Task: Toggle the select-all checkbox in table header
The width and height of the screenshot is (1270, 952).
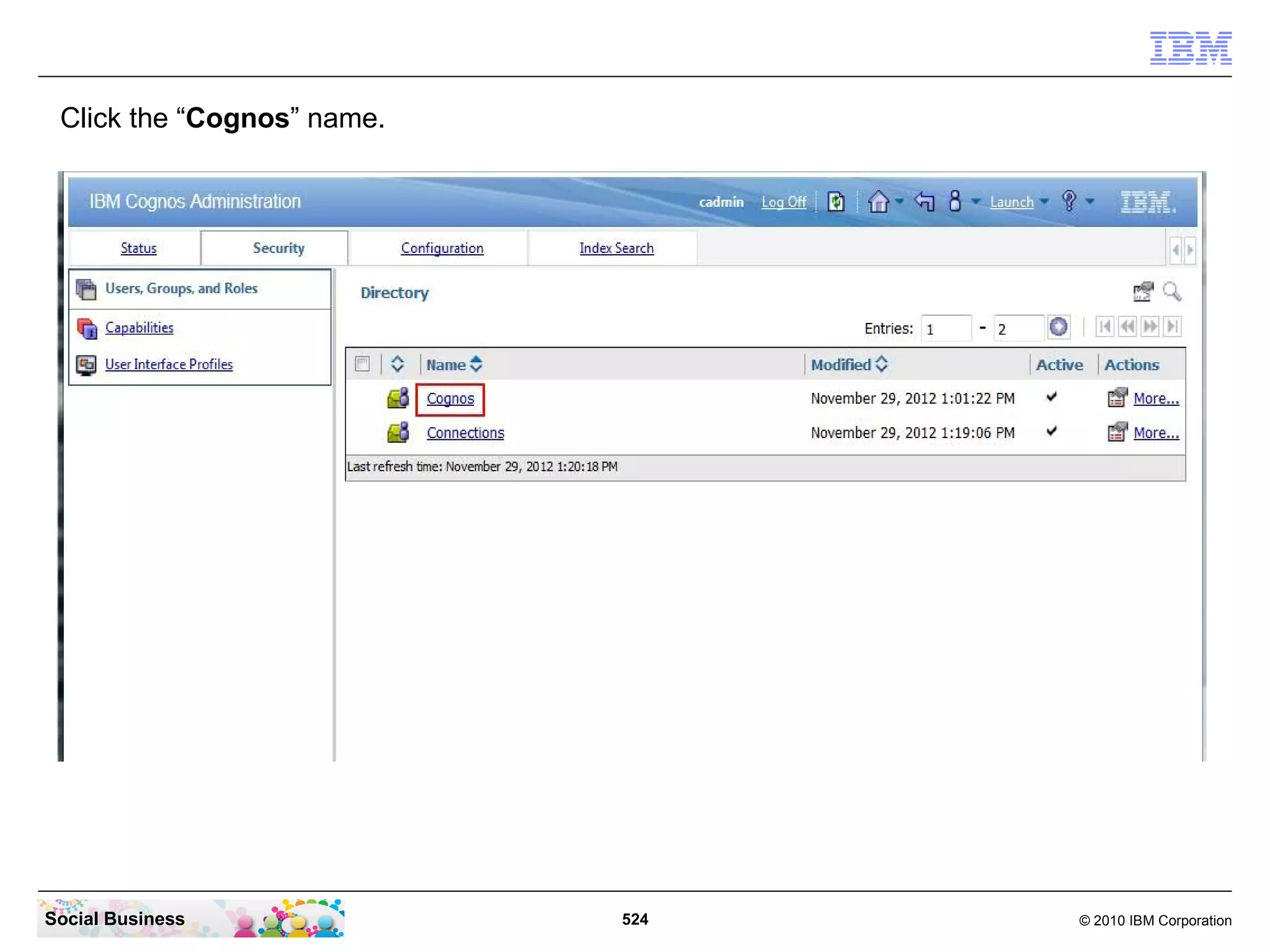Action: (x=362, y=364)
